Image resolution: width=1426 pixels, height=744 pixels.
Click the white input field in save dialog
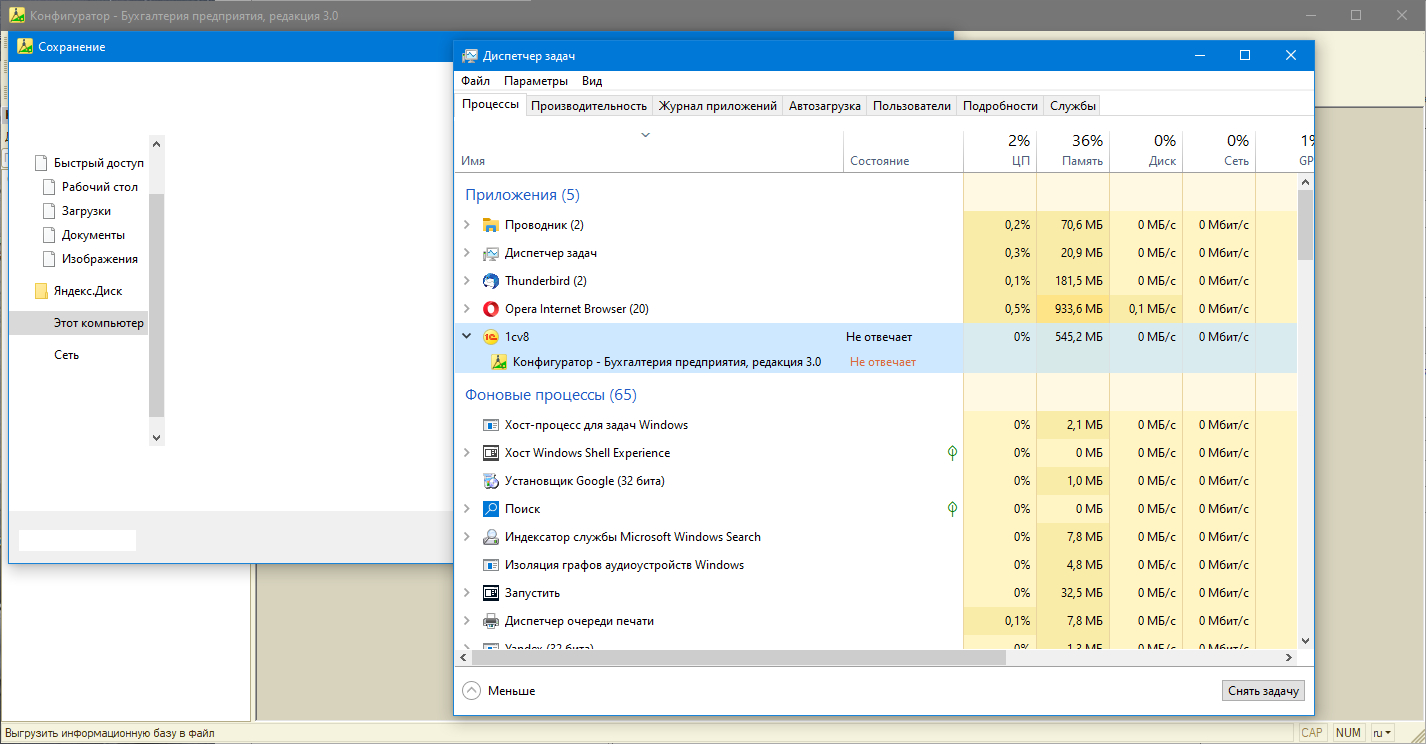pyautogui.click(x=77, y=540)
